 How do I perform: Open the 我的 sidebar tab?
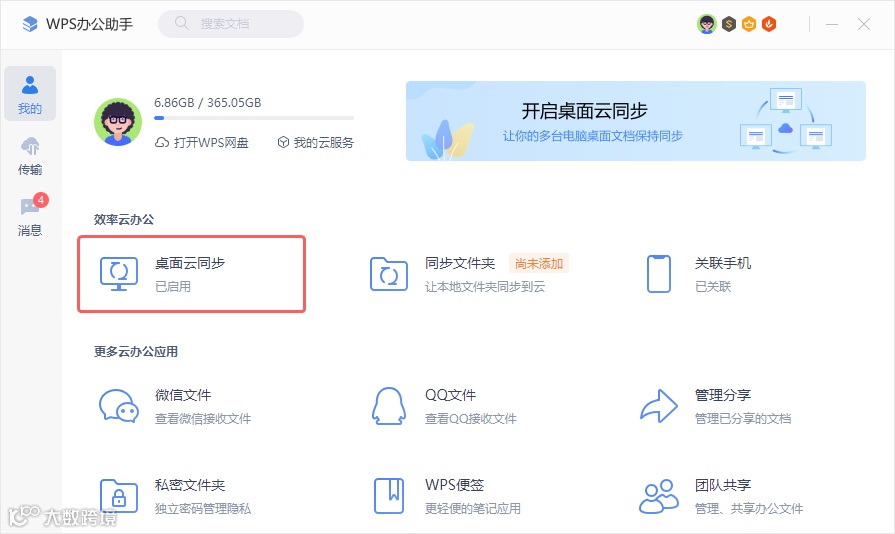(x=30, y=94)
